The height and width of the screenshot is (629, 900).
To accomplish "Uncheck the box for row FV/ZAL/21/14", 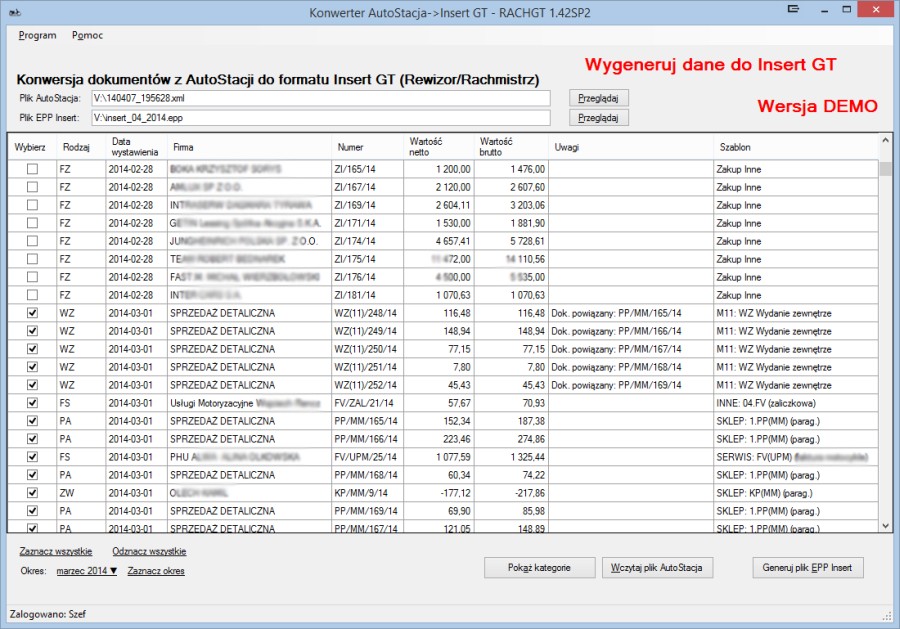I will coord(32,403).
